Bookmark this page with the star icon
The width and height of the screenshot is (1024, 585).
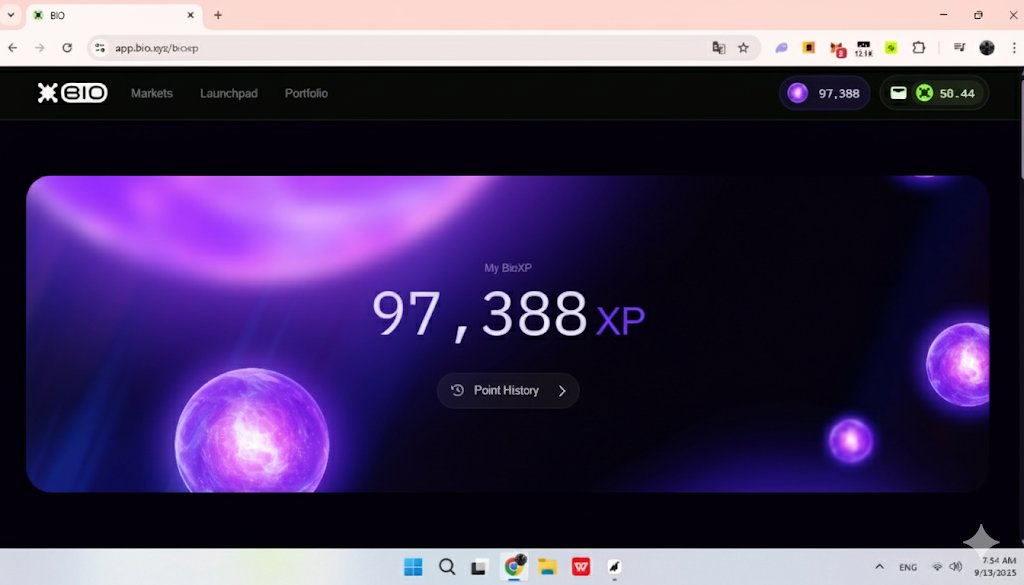tap(743, 48)
